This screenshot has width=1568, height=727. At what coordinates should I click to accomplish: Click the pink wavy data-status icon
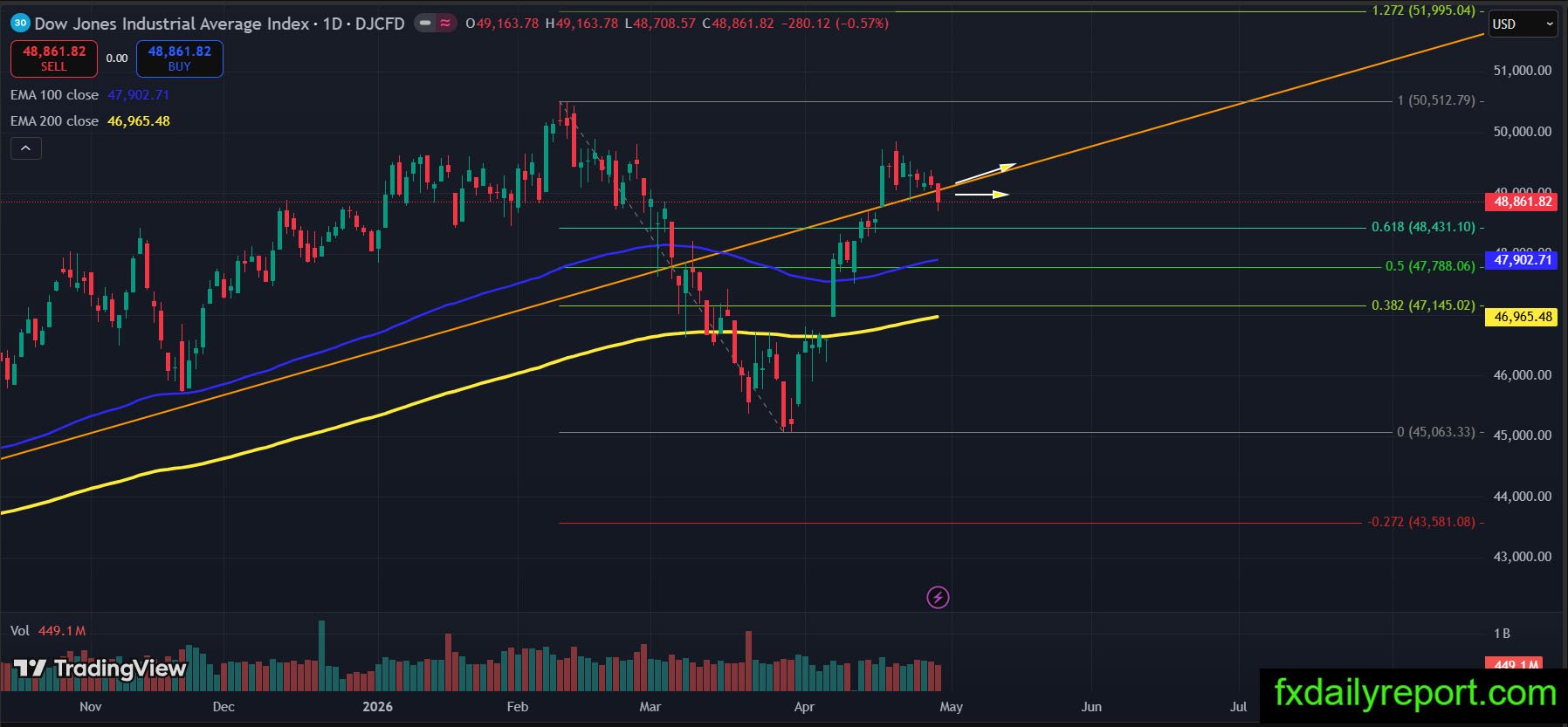point(446,24)
